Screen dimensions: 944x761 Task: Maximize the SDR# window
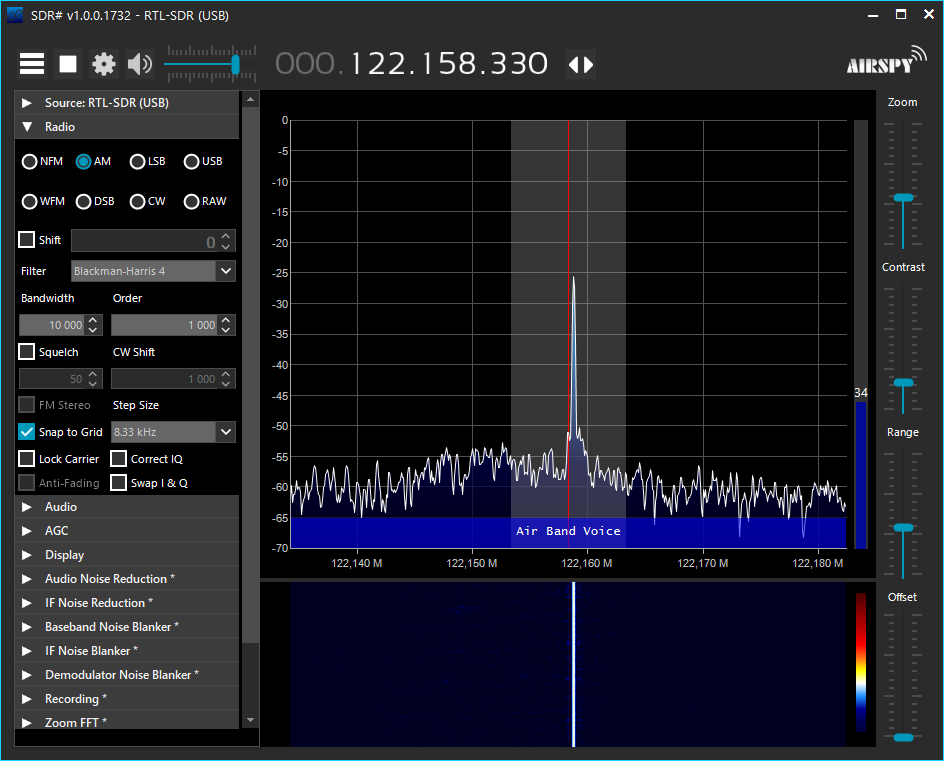[x=901, y=14]
